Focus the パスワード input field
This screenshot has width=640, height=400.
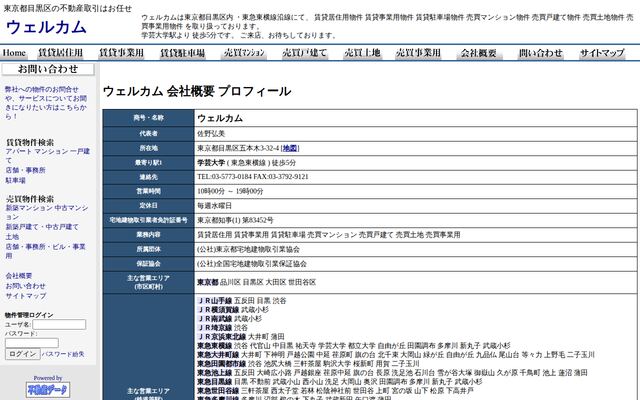[x=32, y=343]
